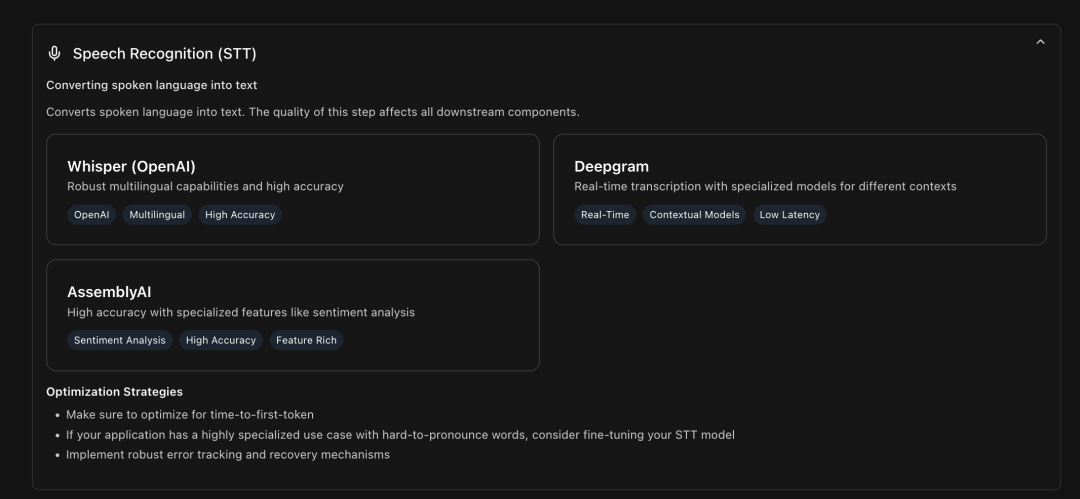Click the microphone icon beside Speech Recognition
Screen dimensions: 1080x499
pos(54,54)
